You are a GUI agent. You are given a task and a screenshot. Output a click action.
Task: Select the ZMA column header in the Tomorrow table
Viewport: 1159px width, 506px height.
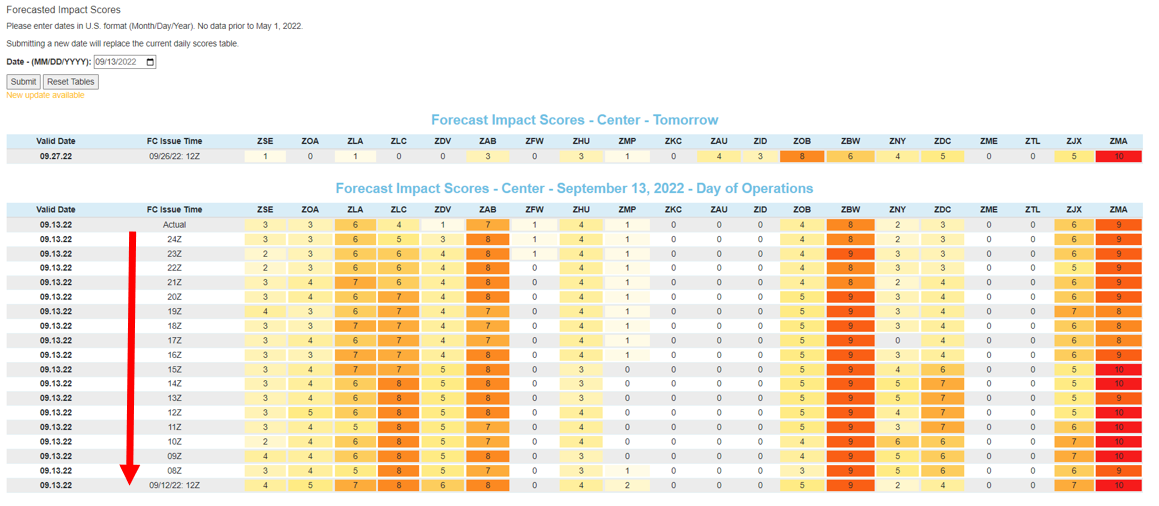coord(1118,141)
